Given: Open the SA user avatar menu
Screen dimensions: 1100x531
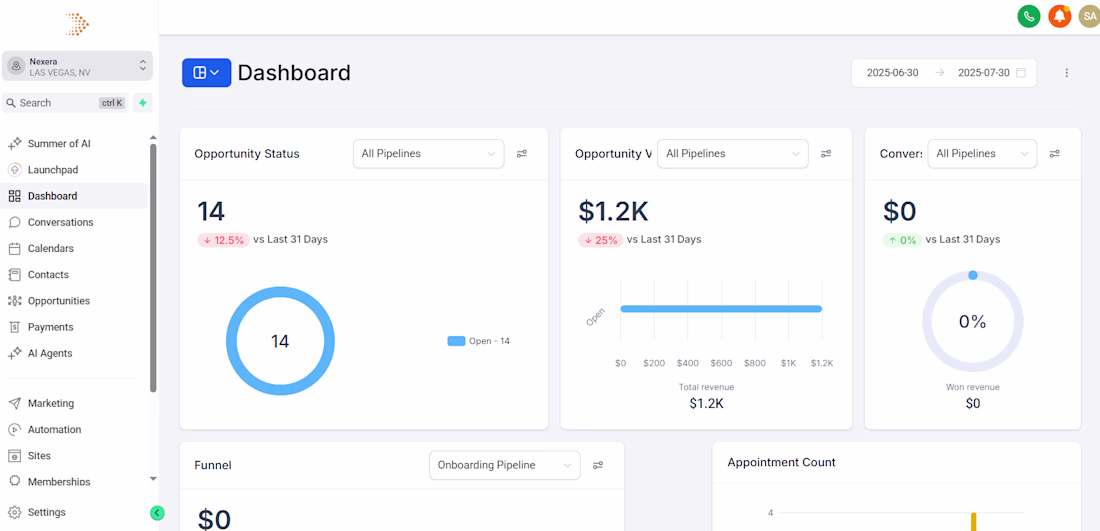Looking at the screenshot, I should 1089,16.
